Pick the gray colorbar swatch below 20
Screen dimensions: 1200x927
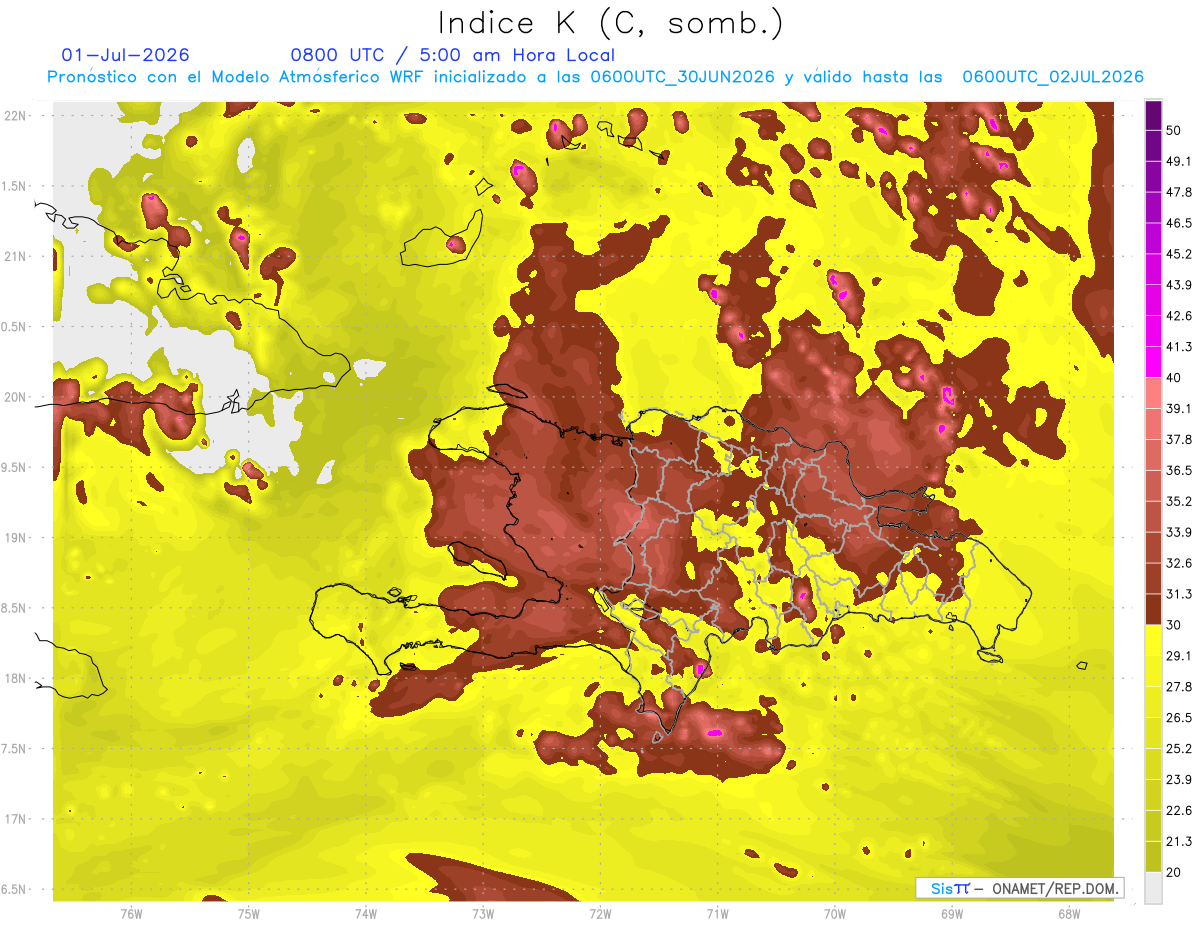pos(1153,888)
